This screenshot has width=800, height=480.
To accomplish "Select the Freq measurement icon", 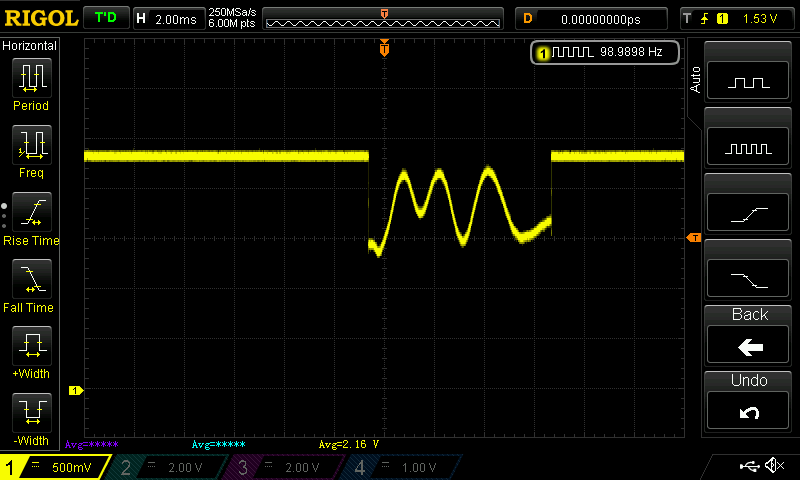I will (32, 144).
